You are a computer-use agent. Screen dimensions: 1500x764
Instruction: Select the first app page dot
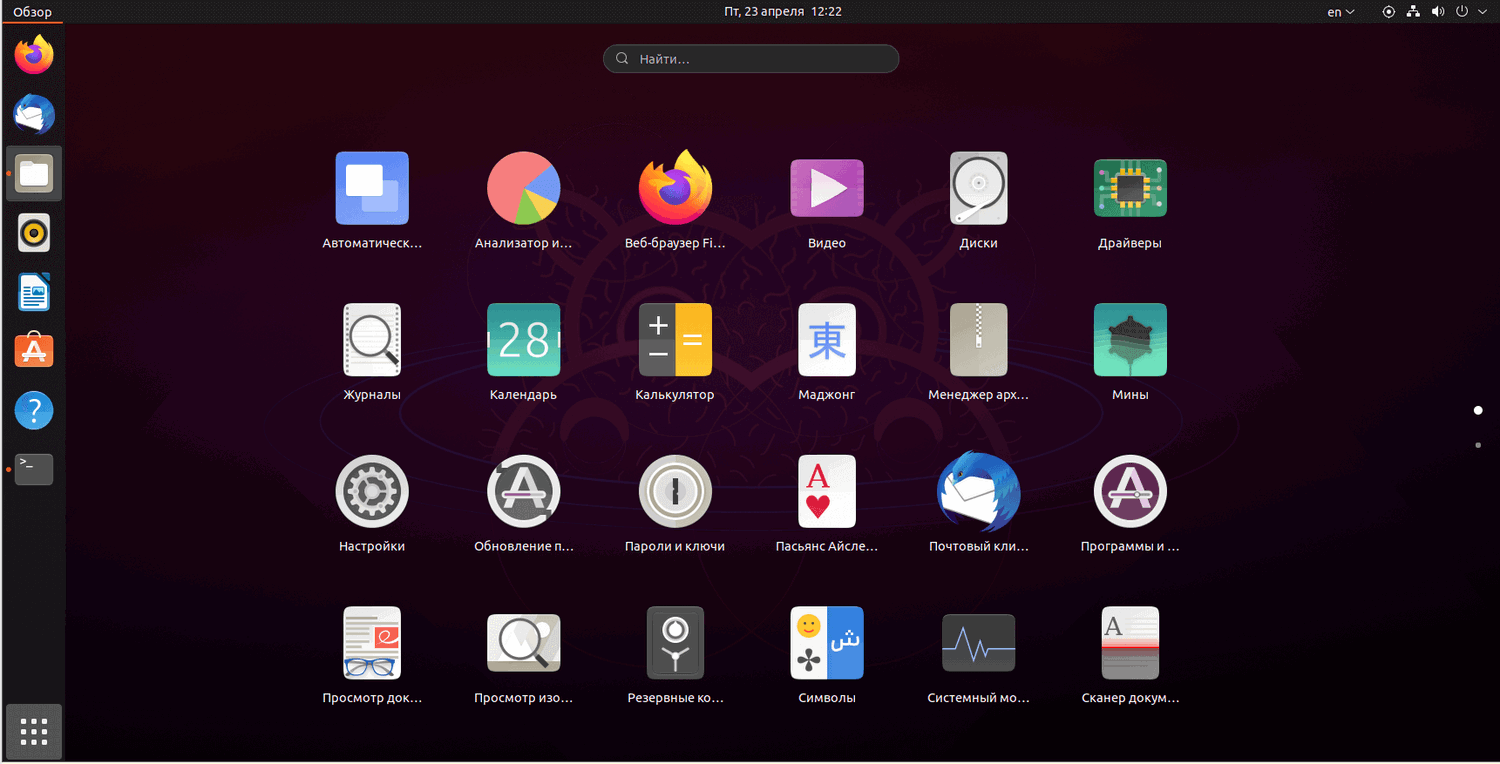(1478, 410)
